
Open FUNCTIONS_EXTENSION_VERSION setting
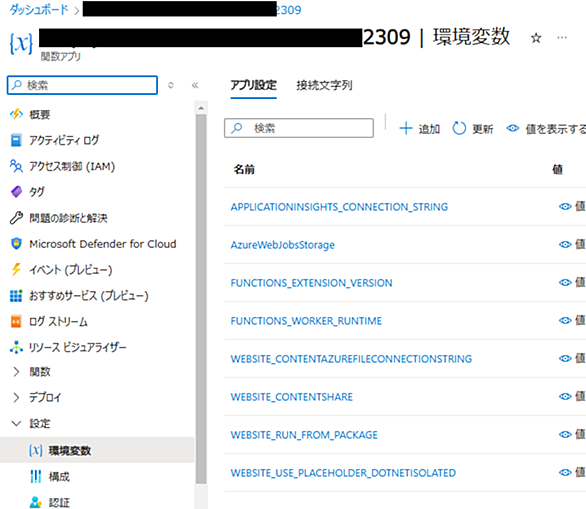(311, 283)
